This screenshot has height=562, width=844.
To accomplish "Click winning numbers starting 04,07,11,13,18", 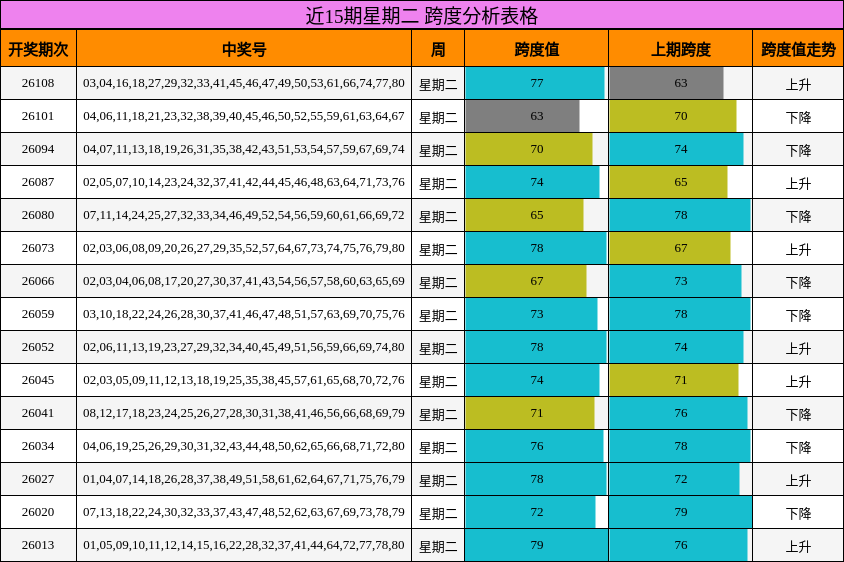I will pyautogui.click(x=244, y=149).
